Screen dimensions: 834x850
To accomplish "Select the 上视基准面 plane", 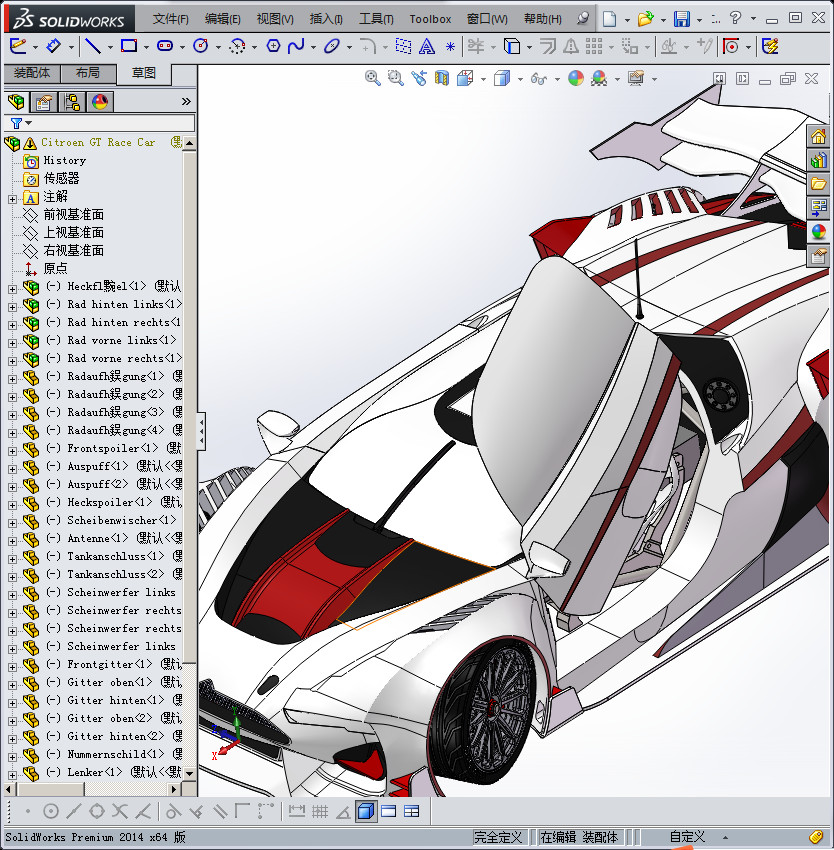I will point(73,232).
